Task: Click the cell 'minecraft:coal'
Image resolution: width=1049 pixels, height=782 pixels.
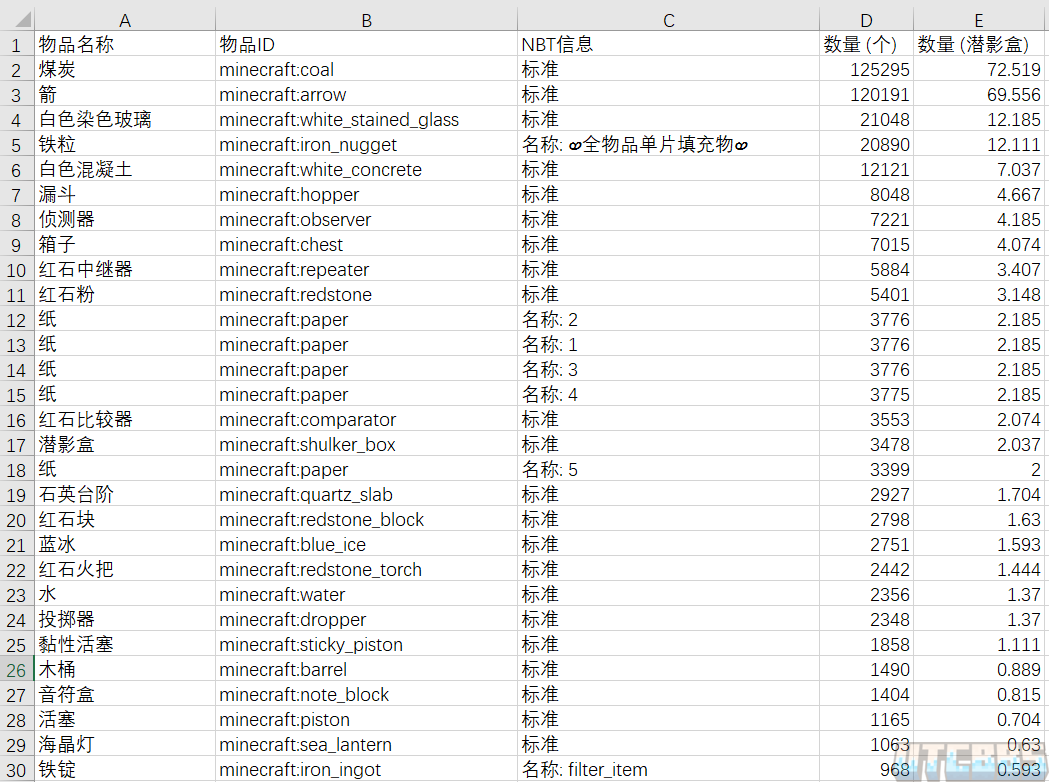Action: (366, 69)
